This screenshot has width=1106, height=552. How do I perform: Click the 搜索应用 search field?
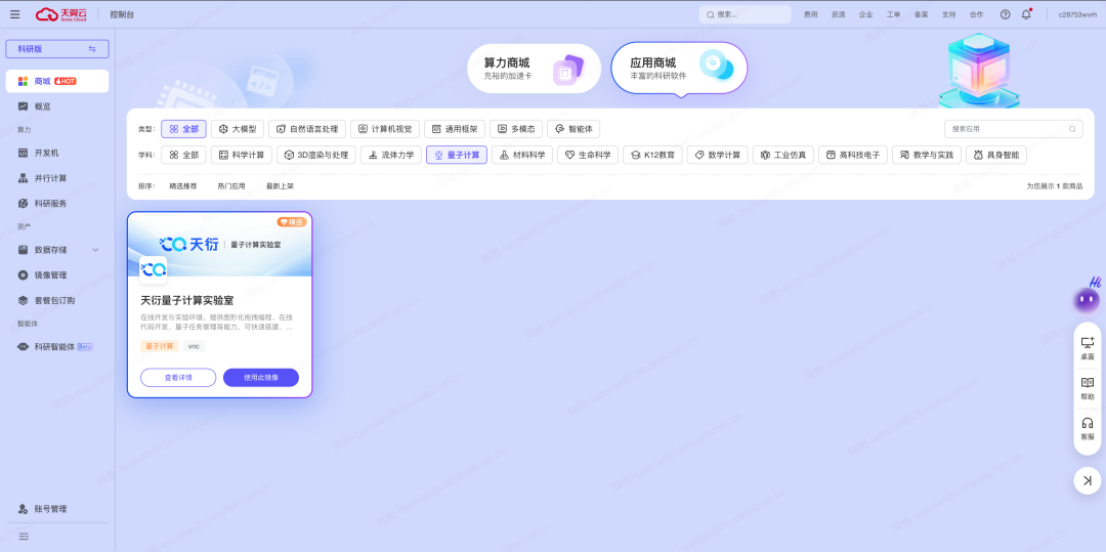click(1008, 129)
